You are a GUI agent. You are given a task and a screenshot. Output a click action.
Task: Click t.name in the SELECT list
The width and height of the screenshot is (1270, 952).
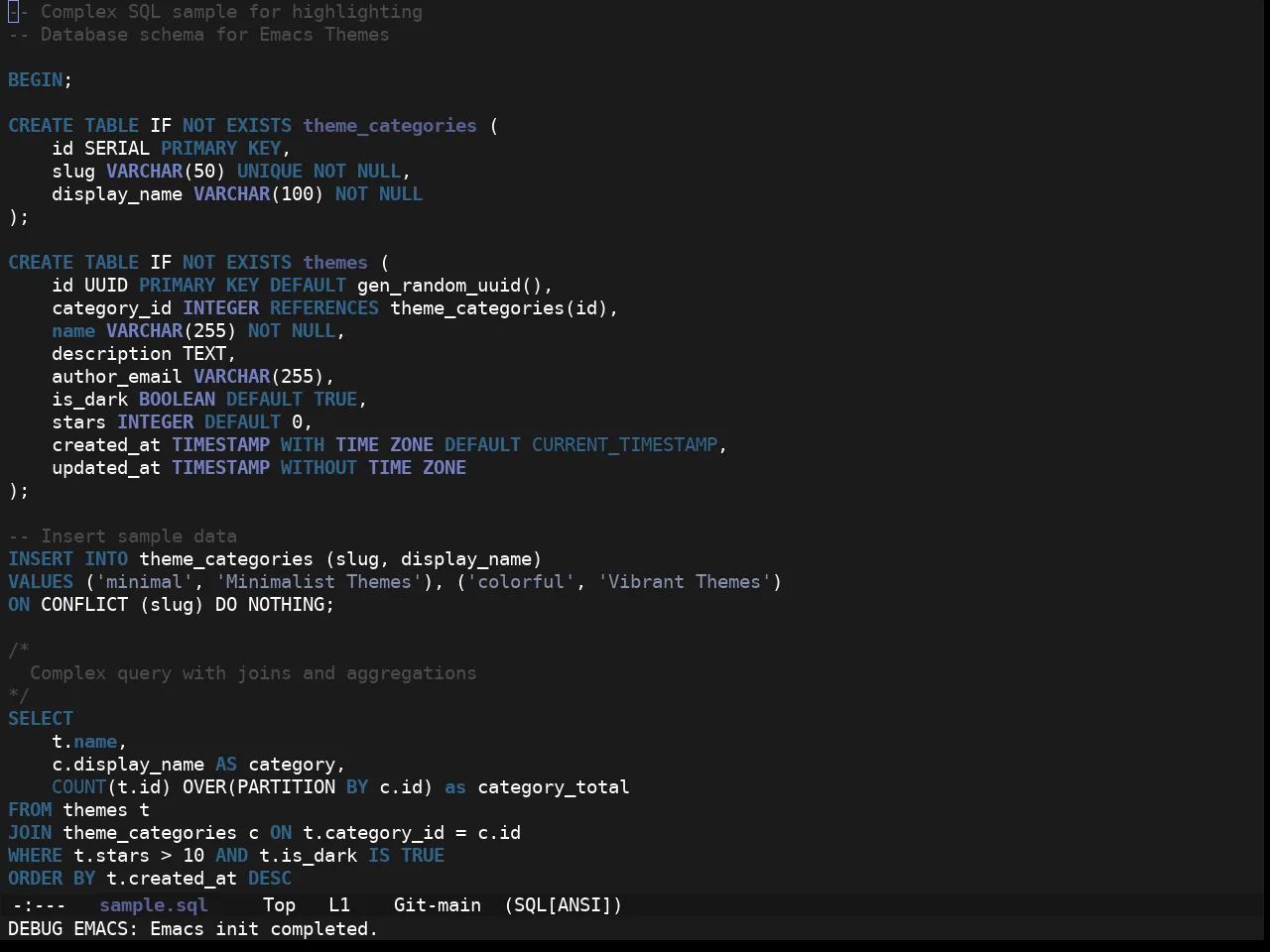[84, 741]
